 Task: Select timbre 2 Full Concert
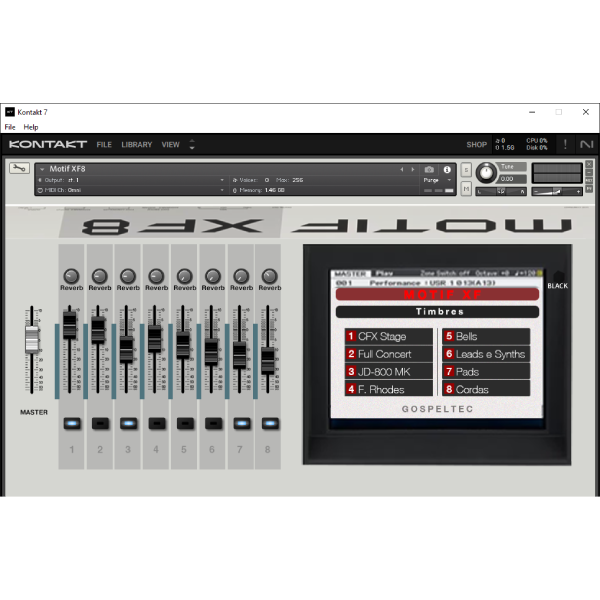click(389, 354)
